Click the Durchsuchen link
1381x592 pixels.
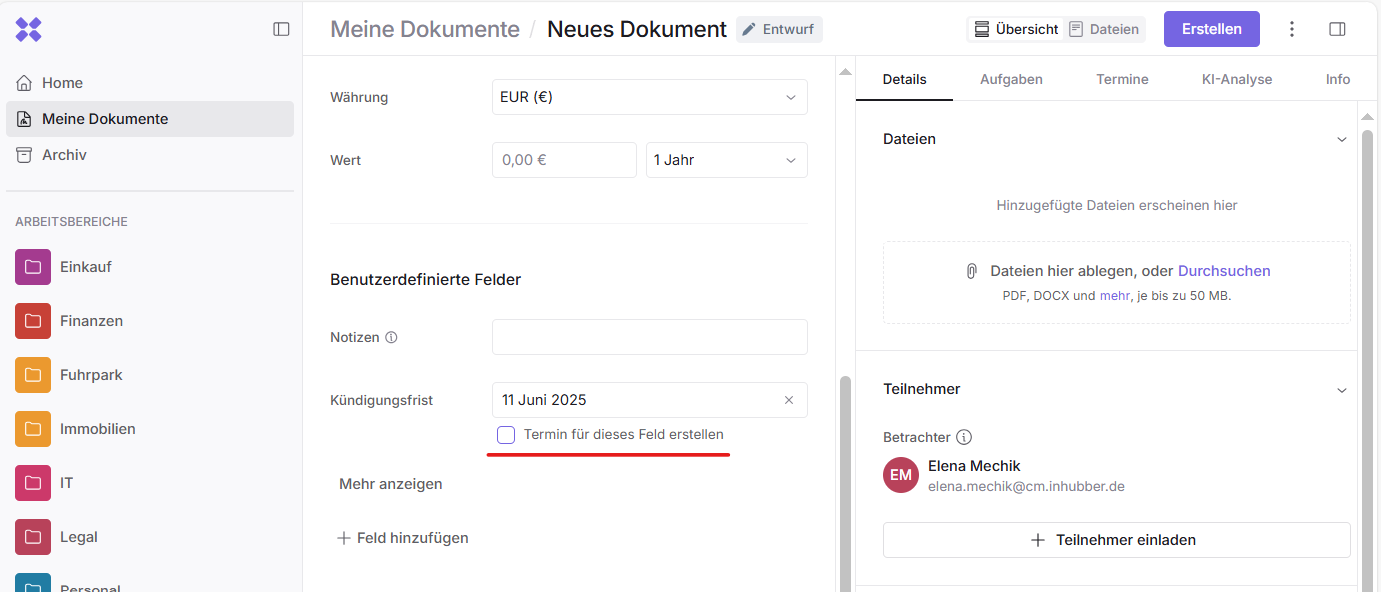pos(1224,271)
